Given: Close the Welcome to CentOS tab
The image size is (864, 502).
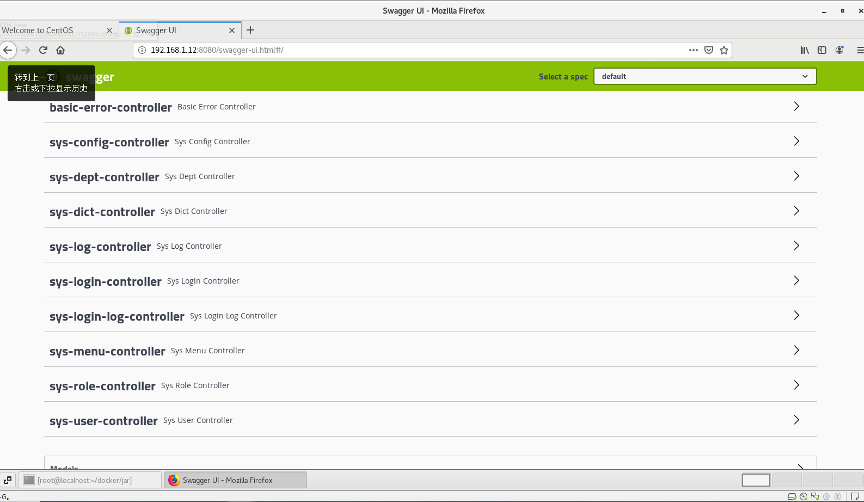Looking at the screenshot, I should [109, 30].
